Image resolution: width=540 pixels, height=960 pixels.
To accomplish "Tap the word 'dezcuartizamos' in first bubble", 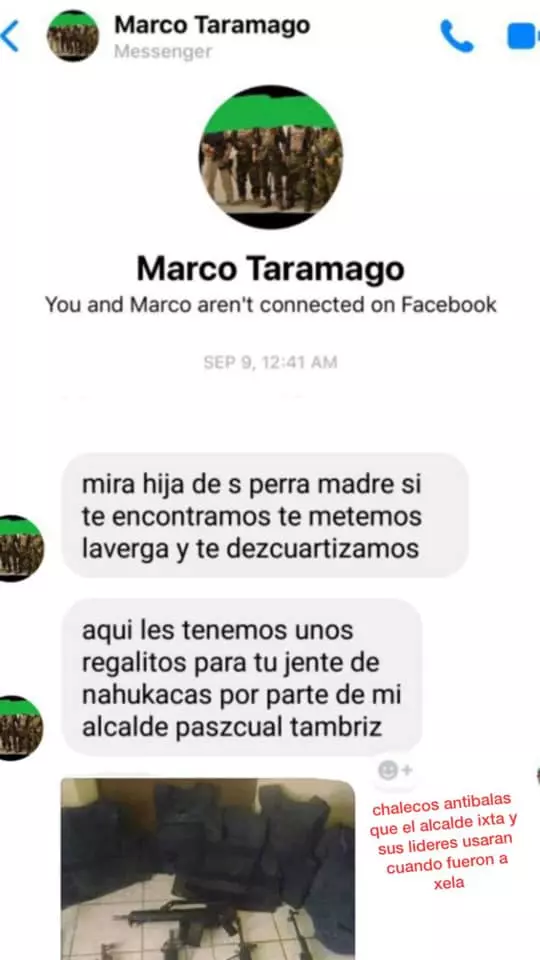I will (x=323, y=548).
